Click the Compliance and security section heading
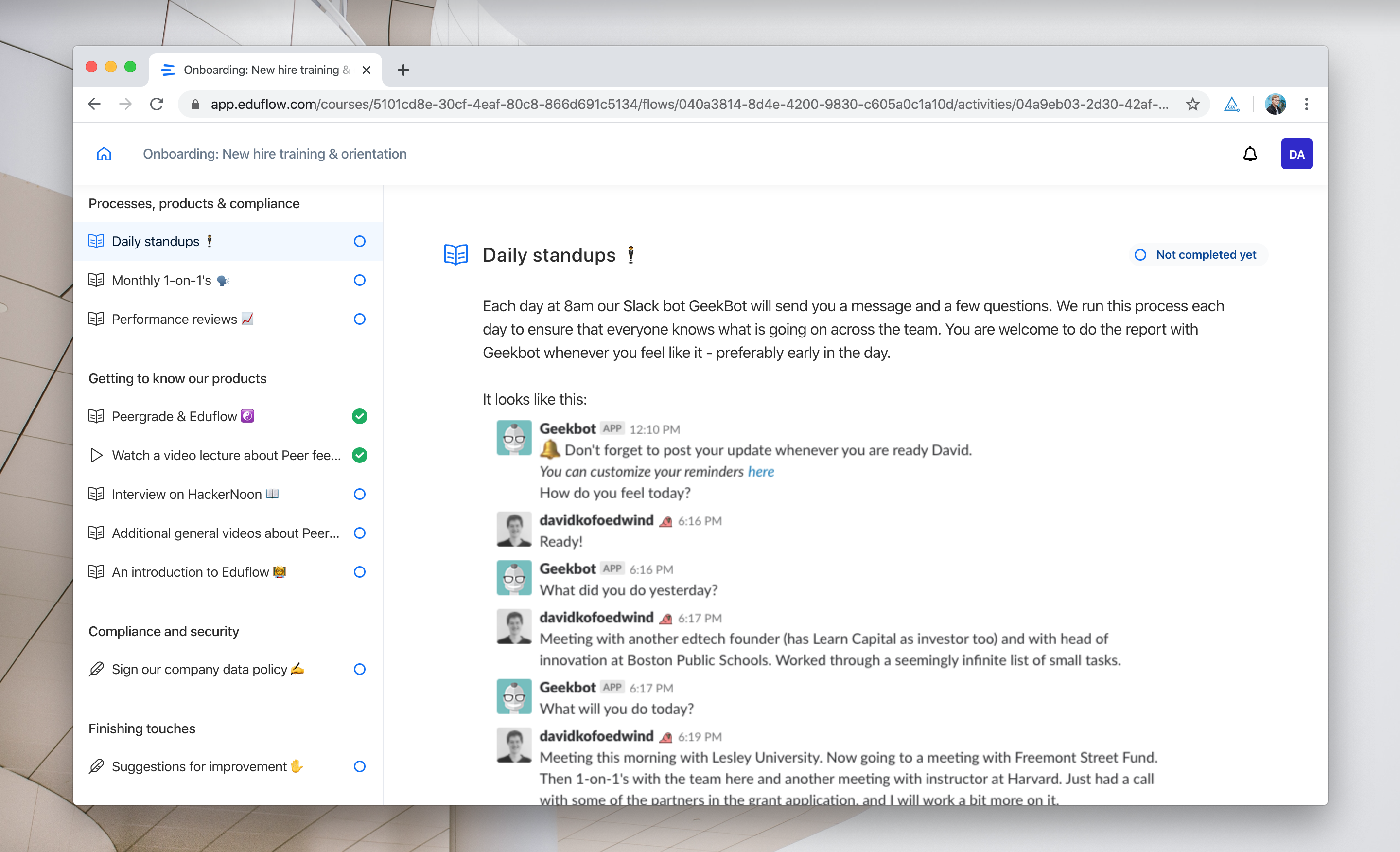Screen dimensions: 1400x852 (164, 632)
